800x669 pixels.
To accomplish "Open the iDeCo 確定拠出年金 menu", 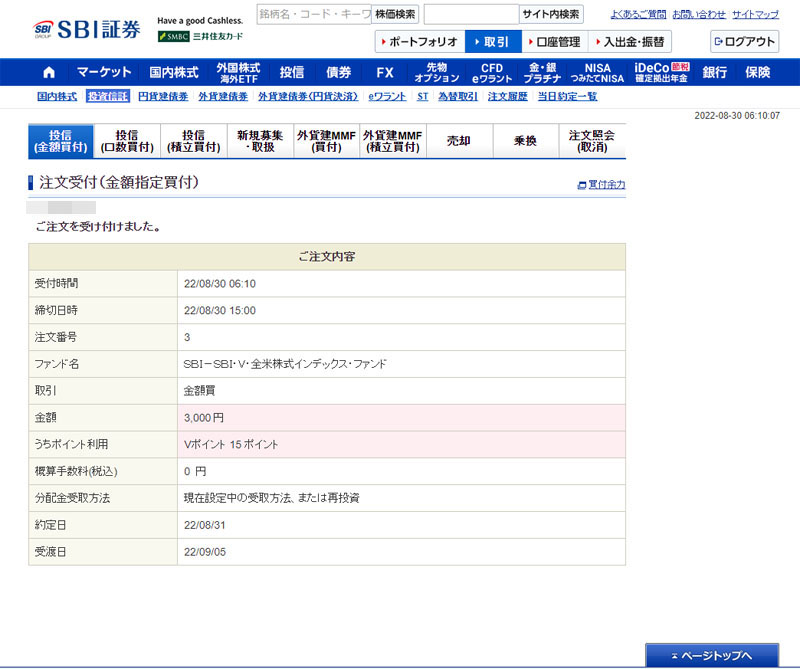I will coord(661,72).
